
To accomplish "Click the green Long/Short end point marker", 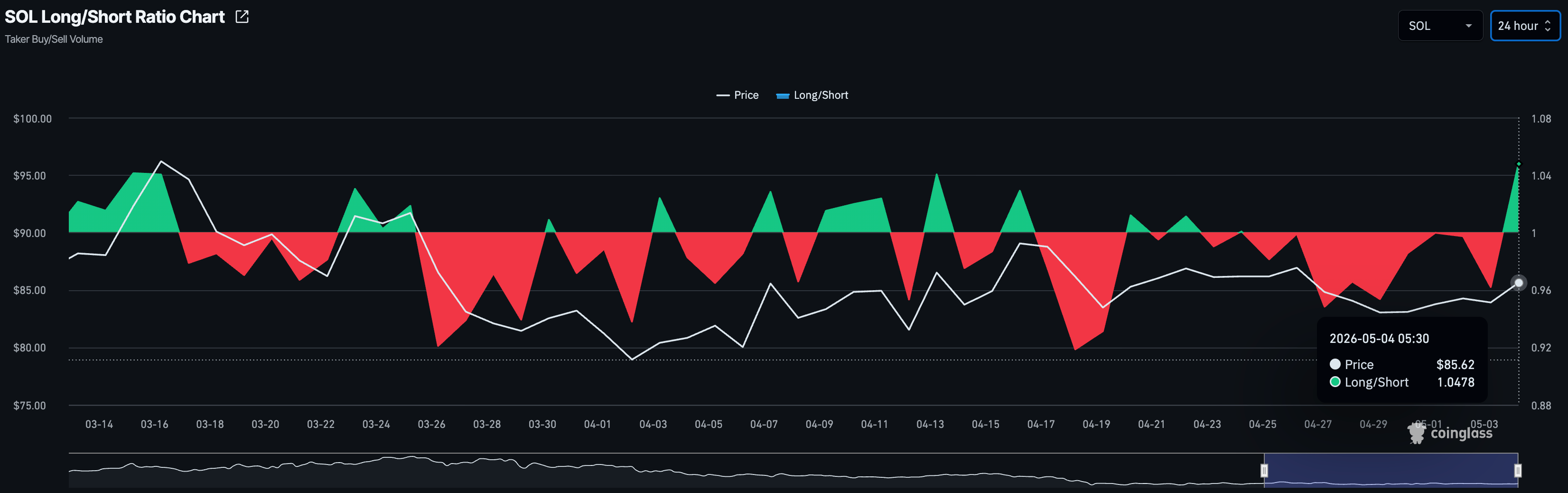I will (x=1519, y=164).
